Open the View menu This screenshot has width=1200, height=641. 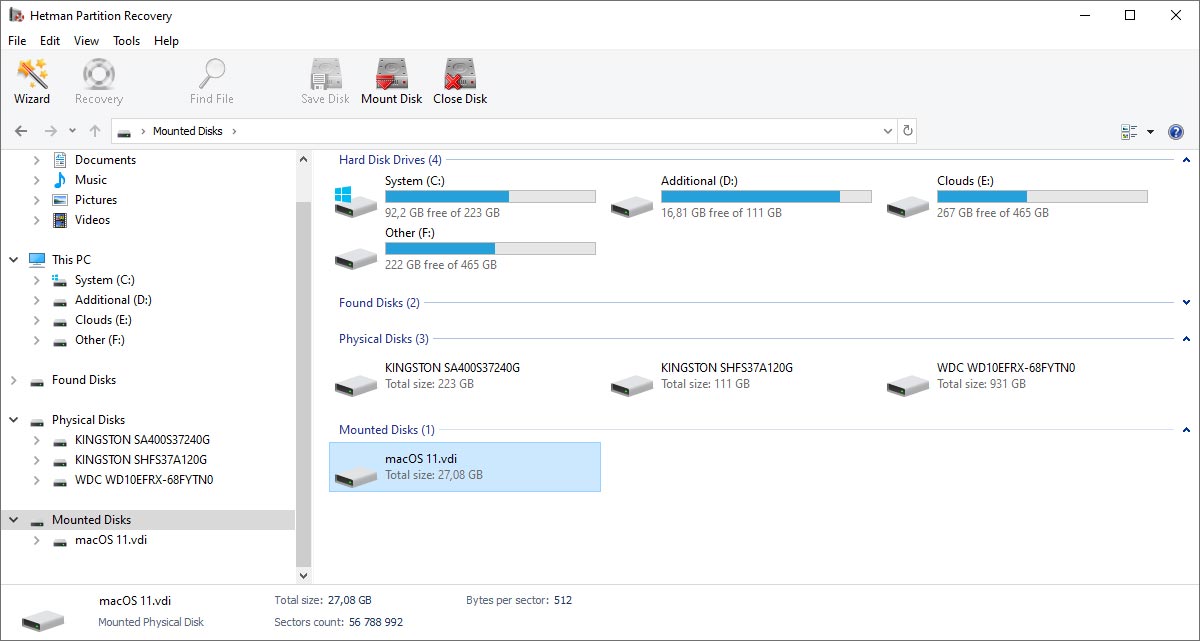pyautogui.click(x=87, y=41)
